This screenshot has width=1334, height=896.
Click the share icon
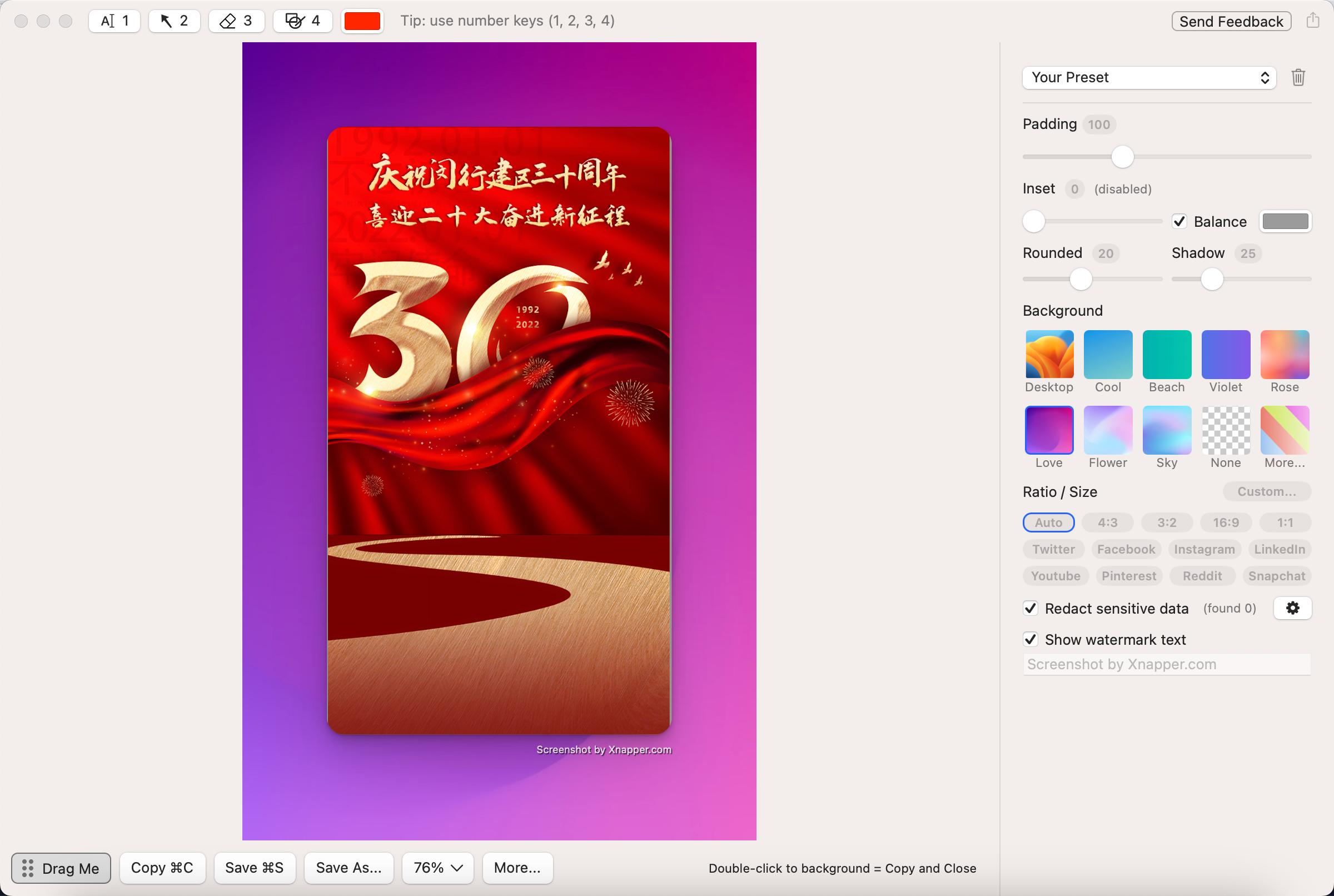tap(1313, 21)
